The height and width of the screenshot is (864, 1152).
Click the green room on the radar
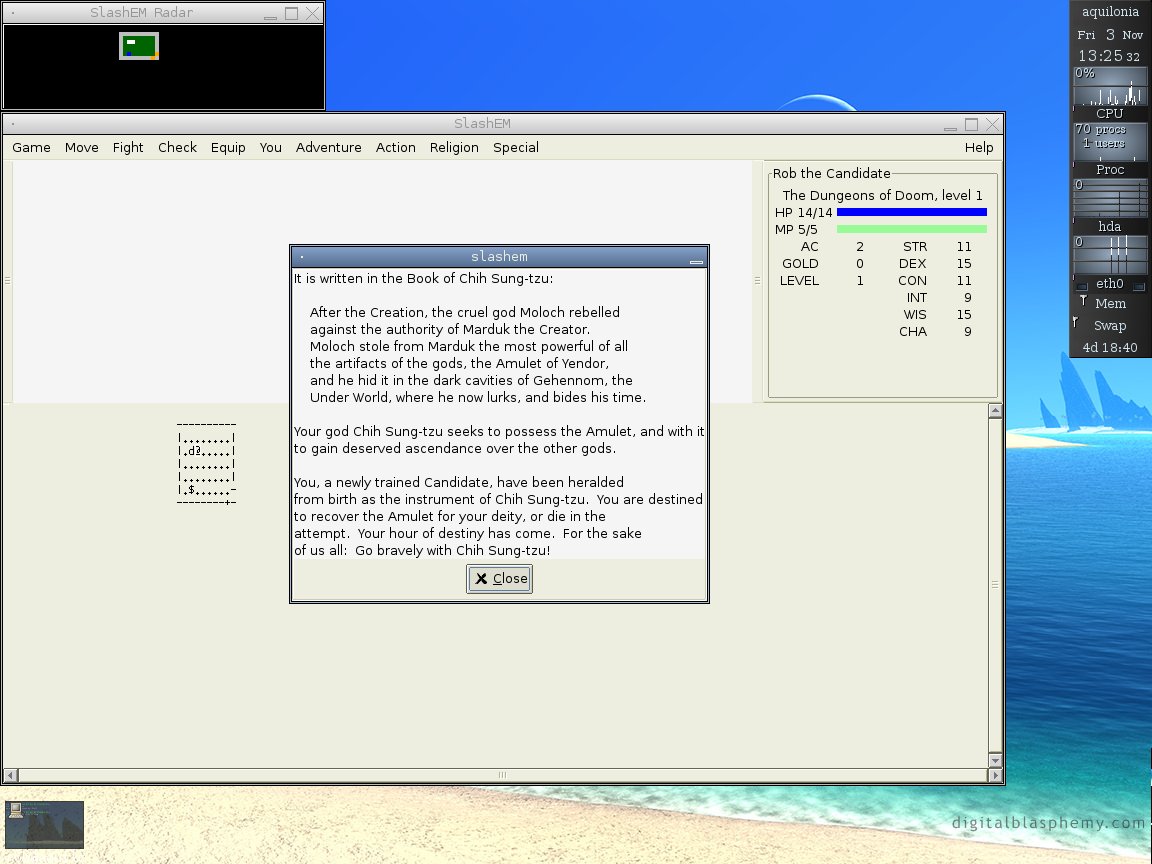point(139,46)
